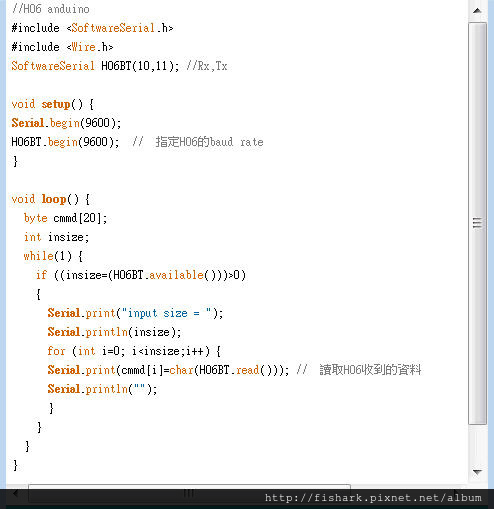Click the Chinese comment after H06BT.read()
494x509 pixels.
(359, 370)
